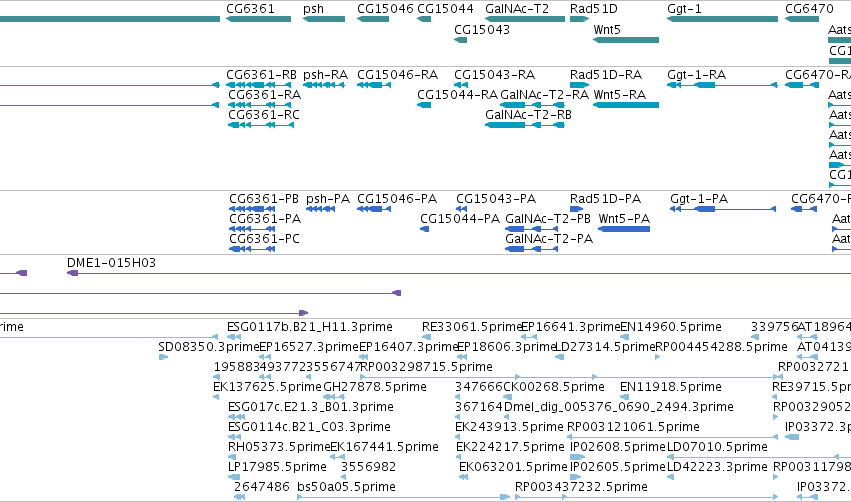This screenshot has width=851, height=502.
Task: Click EST EK137625.5prime
Action: pos(267,387)
